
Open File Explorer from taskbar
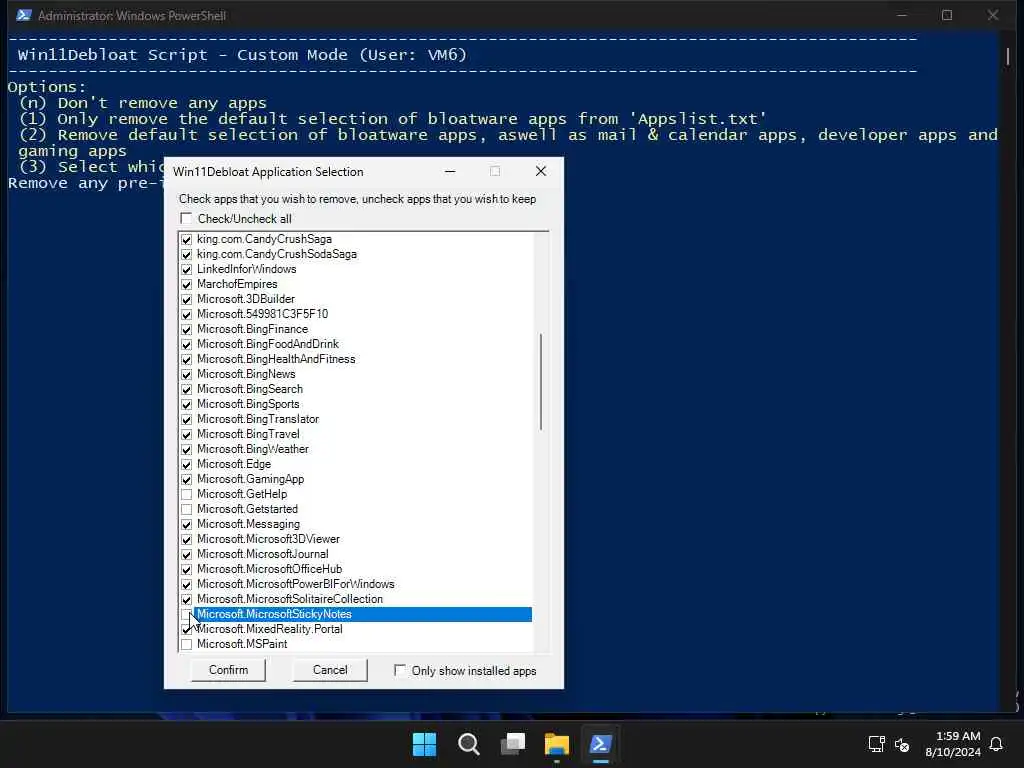coord(556,744)
